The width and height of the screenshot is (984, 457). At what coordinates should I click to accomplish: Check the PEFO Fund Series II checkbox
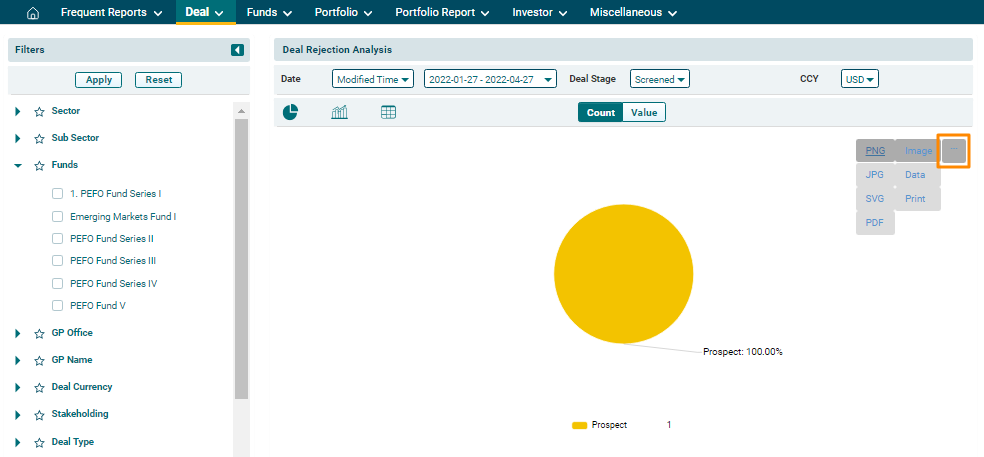click(x=58, y=239)
